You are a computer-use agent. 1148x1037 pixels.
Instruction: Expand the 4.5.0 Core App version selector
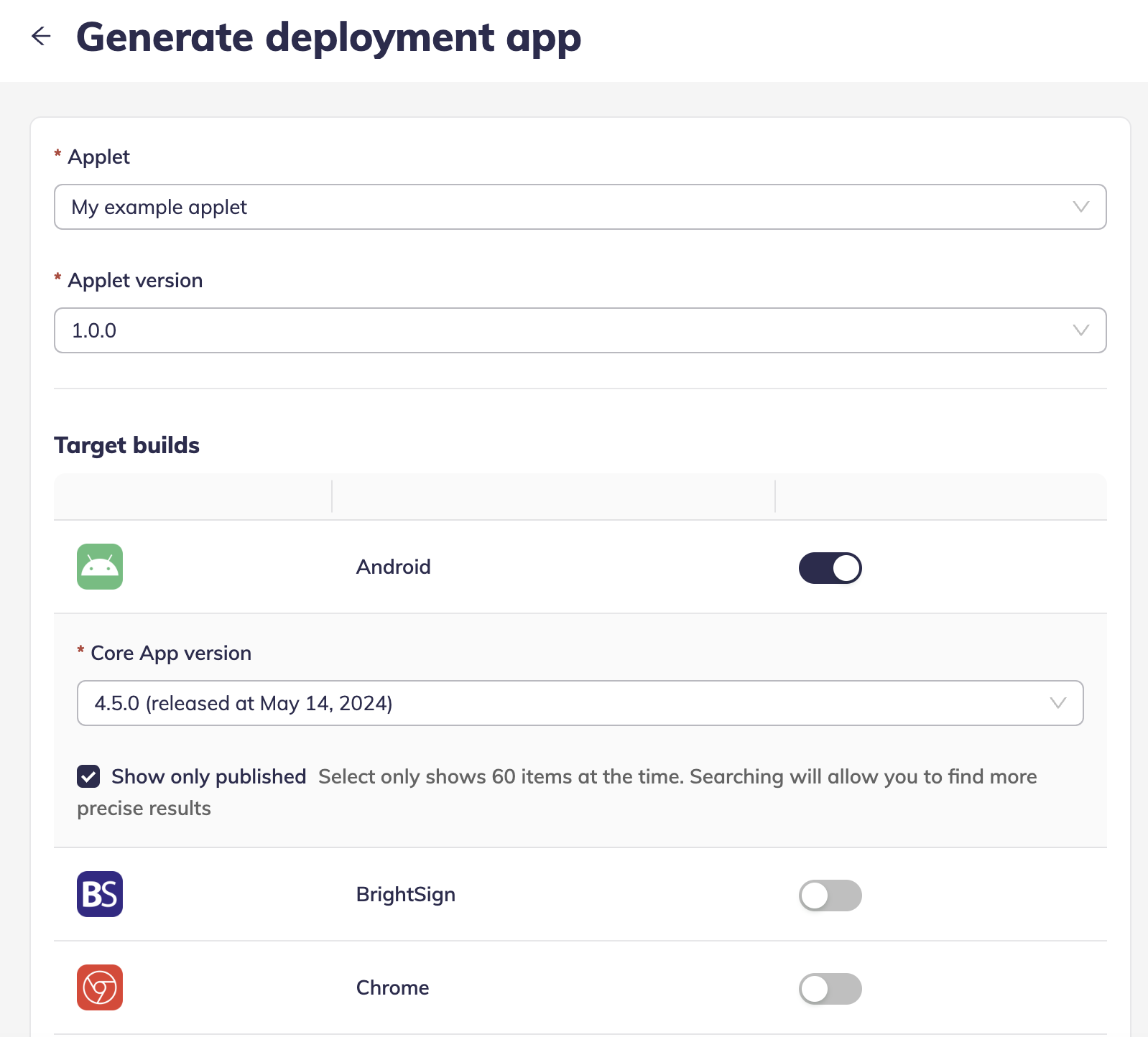pos(560,703)
